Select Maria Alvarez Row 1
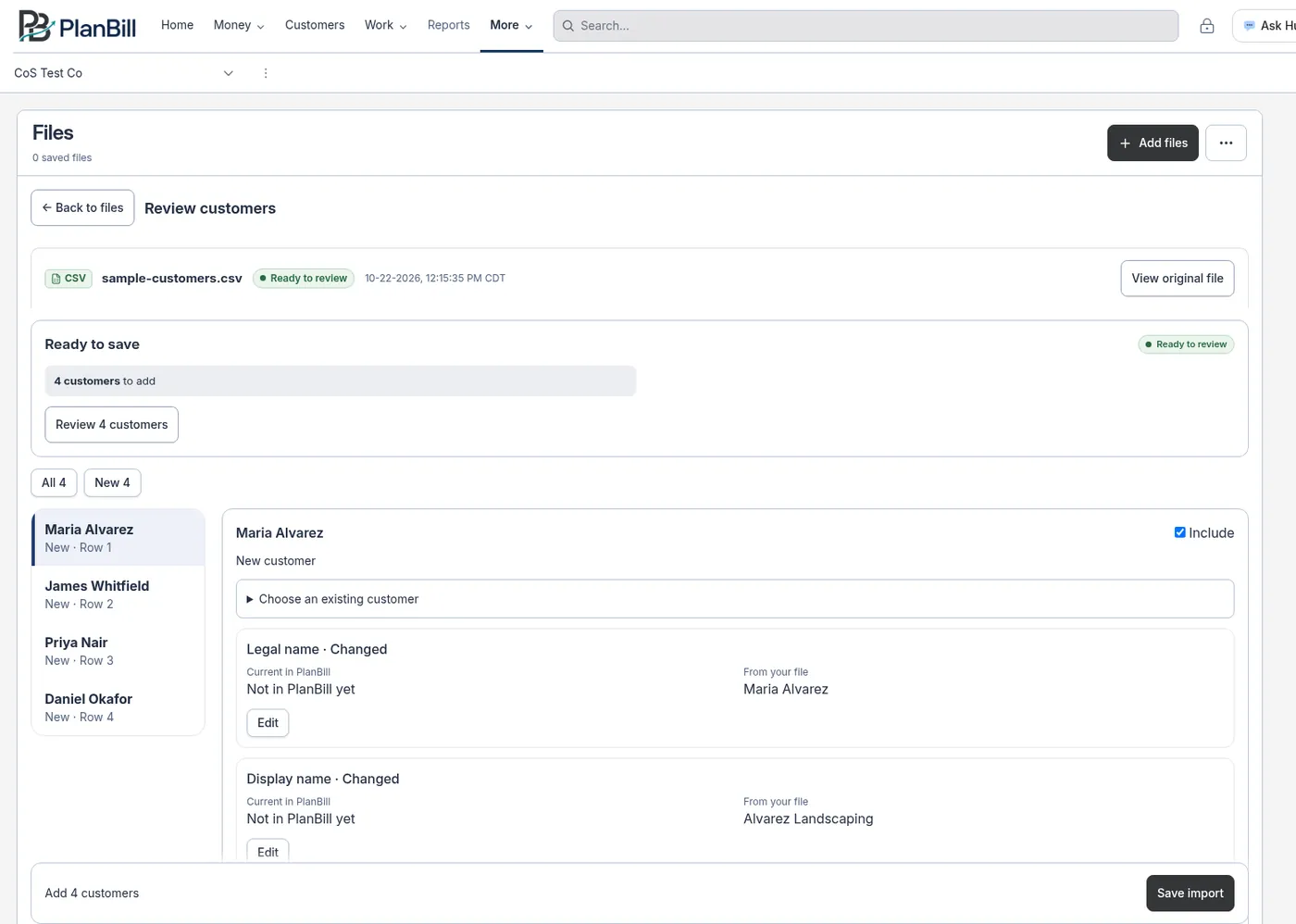This screenshot has height=924, width=1296. pos(118,538)
